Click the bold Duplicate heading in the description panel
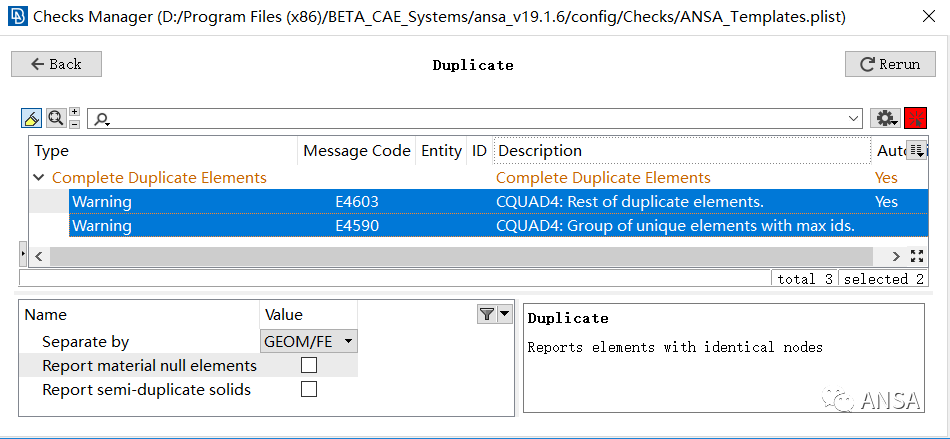The width and height of the screenshot is (950, 439). point(568,318)
